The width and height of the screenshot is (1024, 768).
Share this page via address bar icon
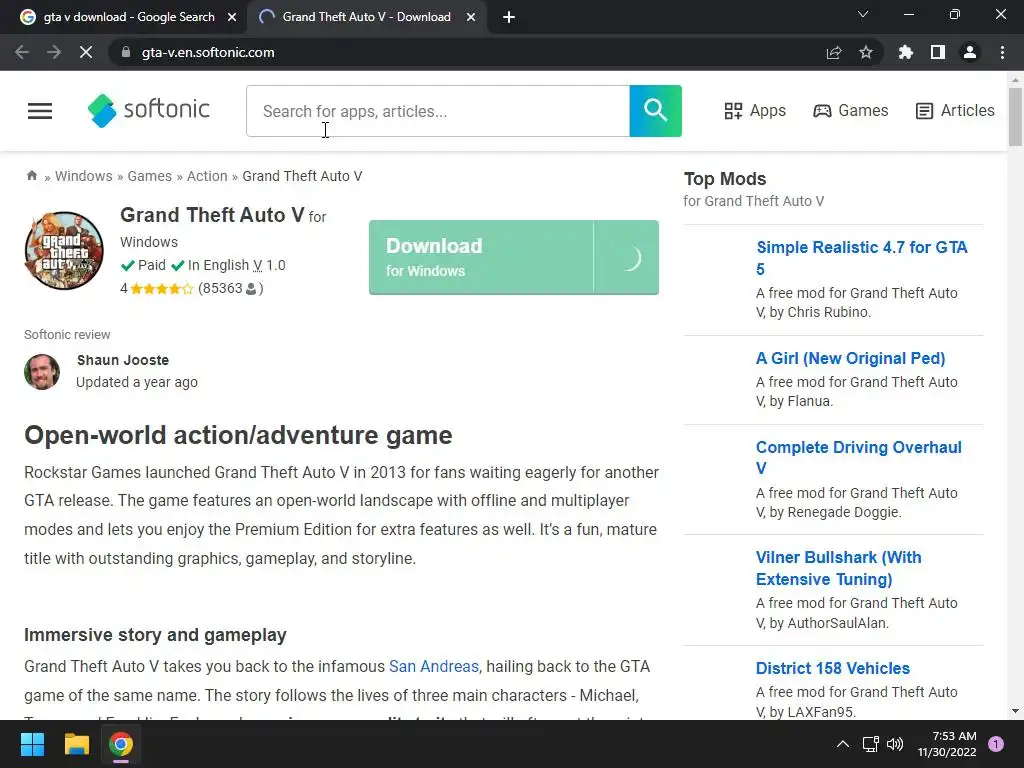coord(834,52)
